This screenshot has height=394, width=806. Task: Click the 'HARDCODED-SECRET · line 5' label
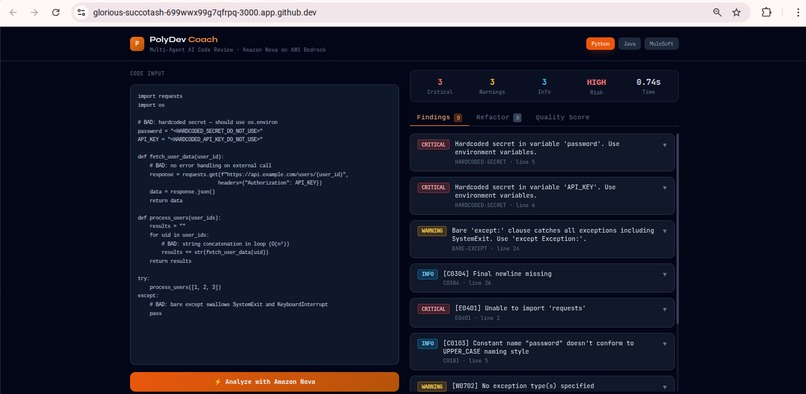point(494,162)
